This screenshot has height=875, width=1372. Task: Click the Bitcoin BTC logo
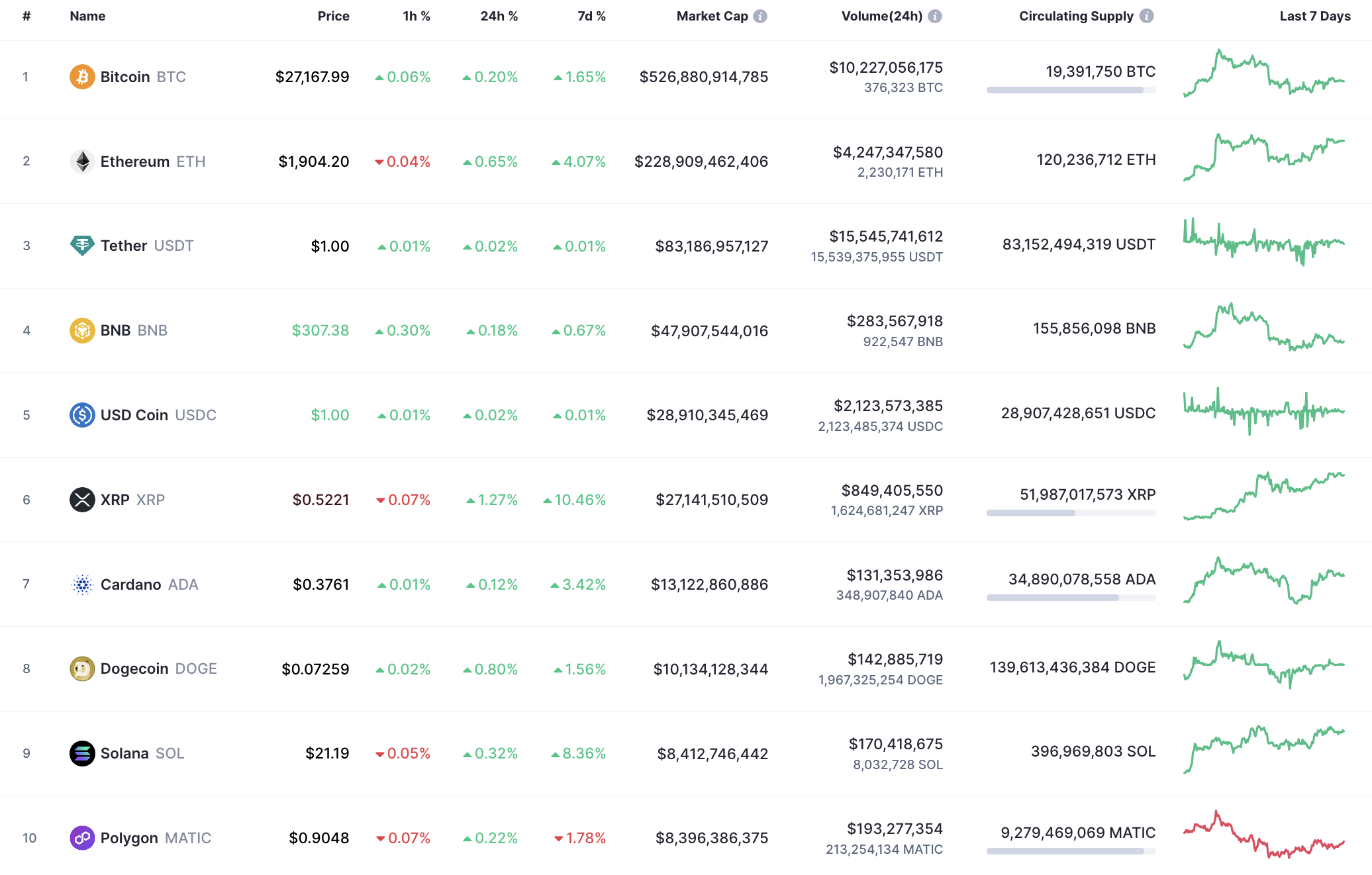click(82, 76)
